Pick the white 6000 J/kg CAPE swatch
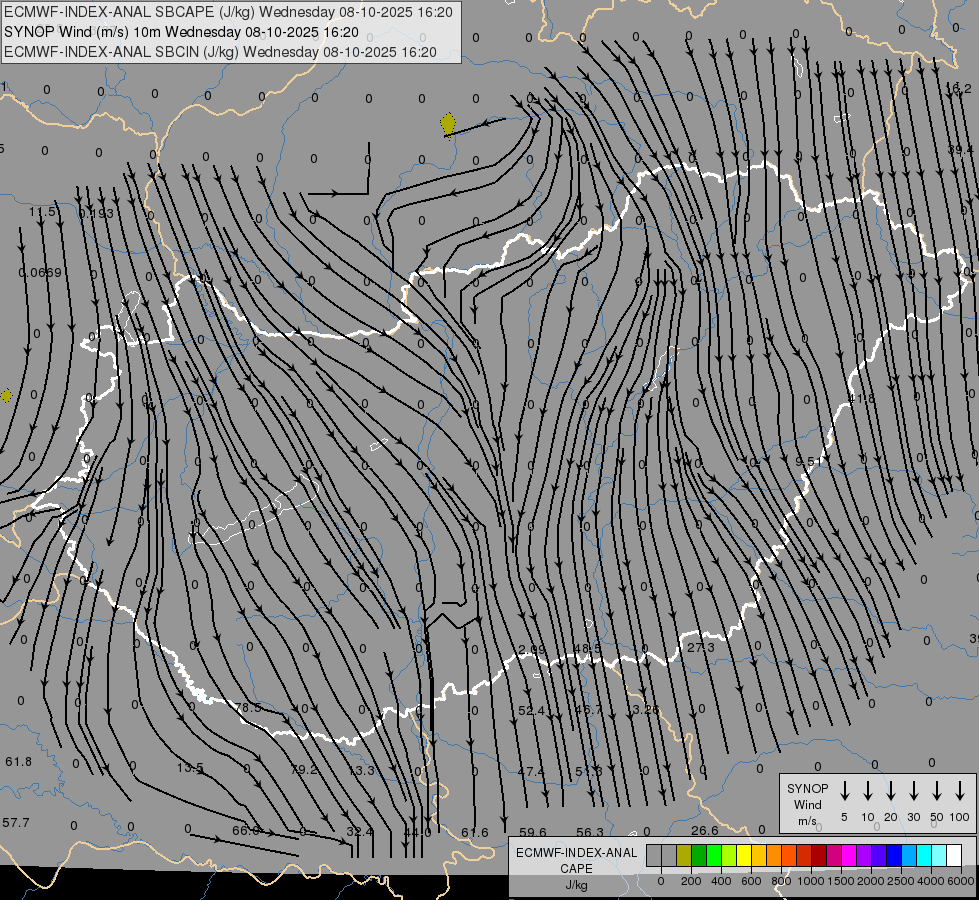 [954, 855]
